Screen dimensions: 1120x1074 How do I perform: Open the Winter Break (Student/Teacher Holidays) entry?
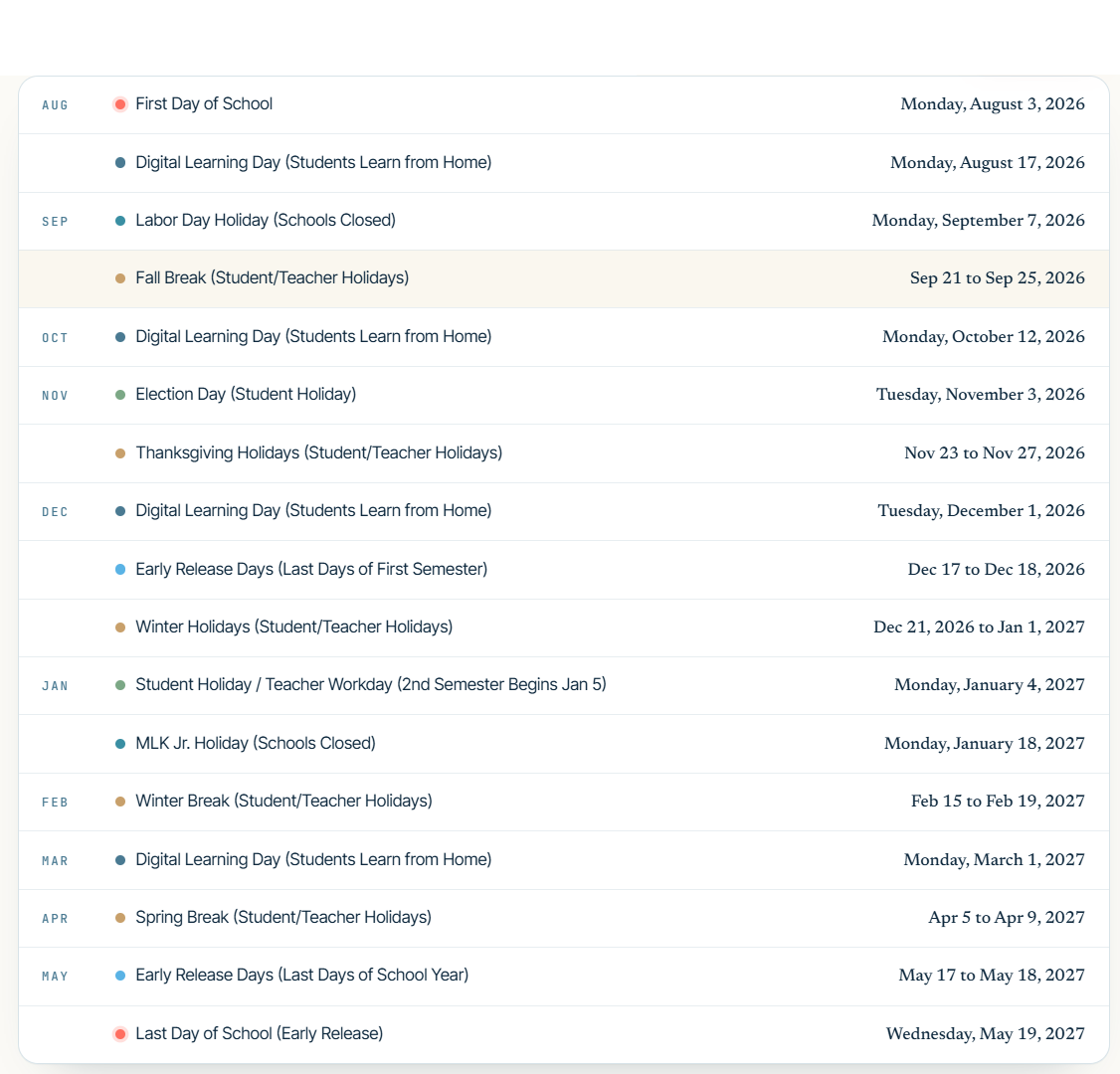click(283, 802)
